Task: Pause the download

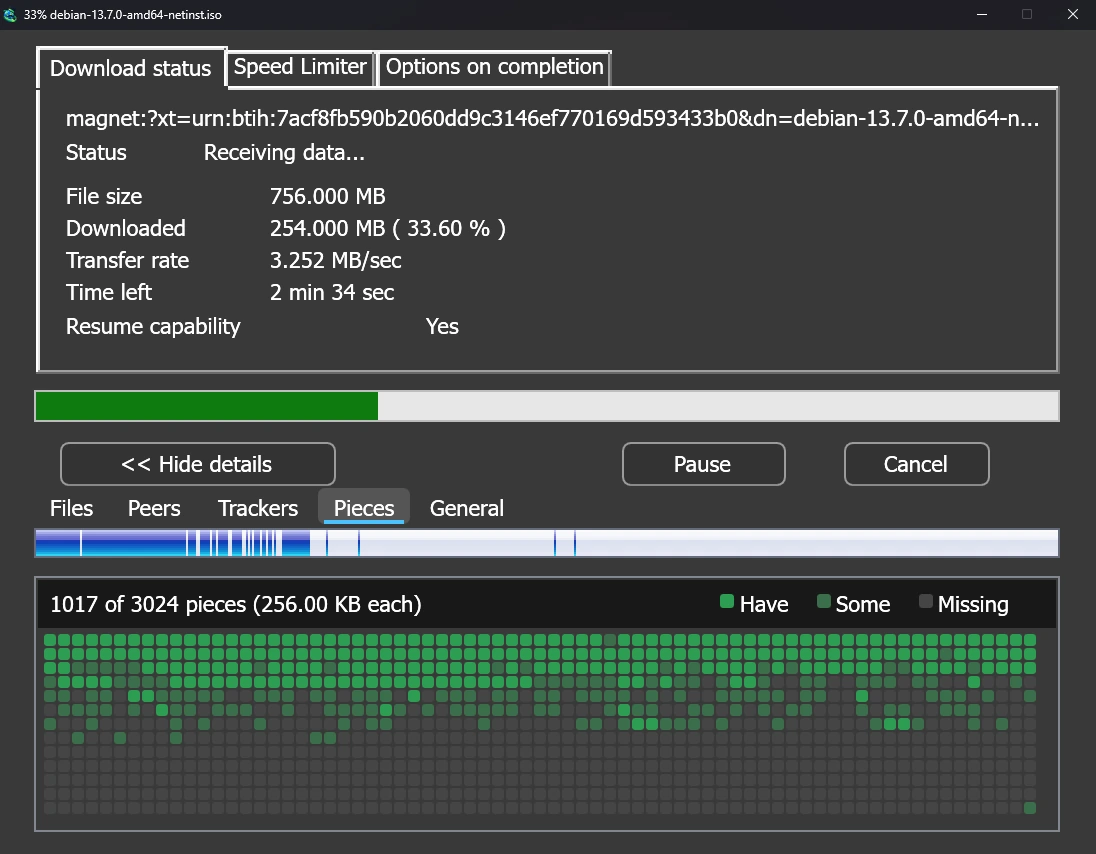Action: point(703,464)
